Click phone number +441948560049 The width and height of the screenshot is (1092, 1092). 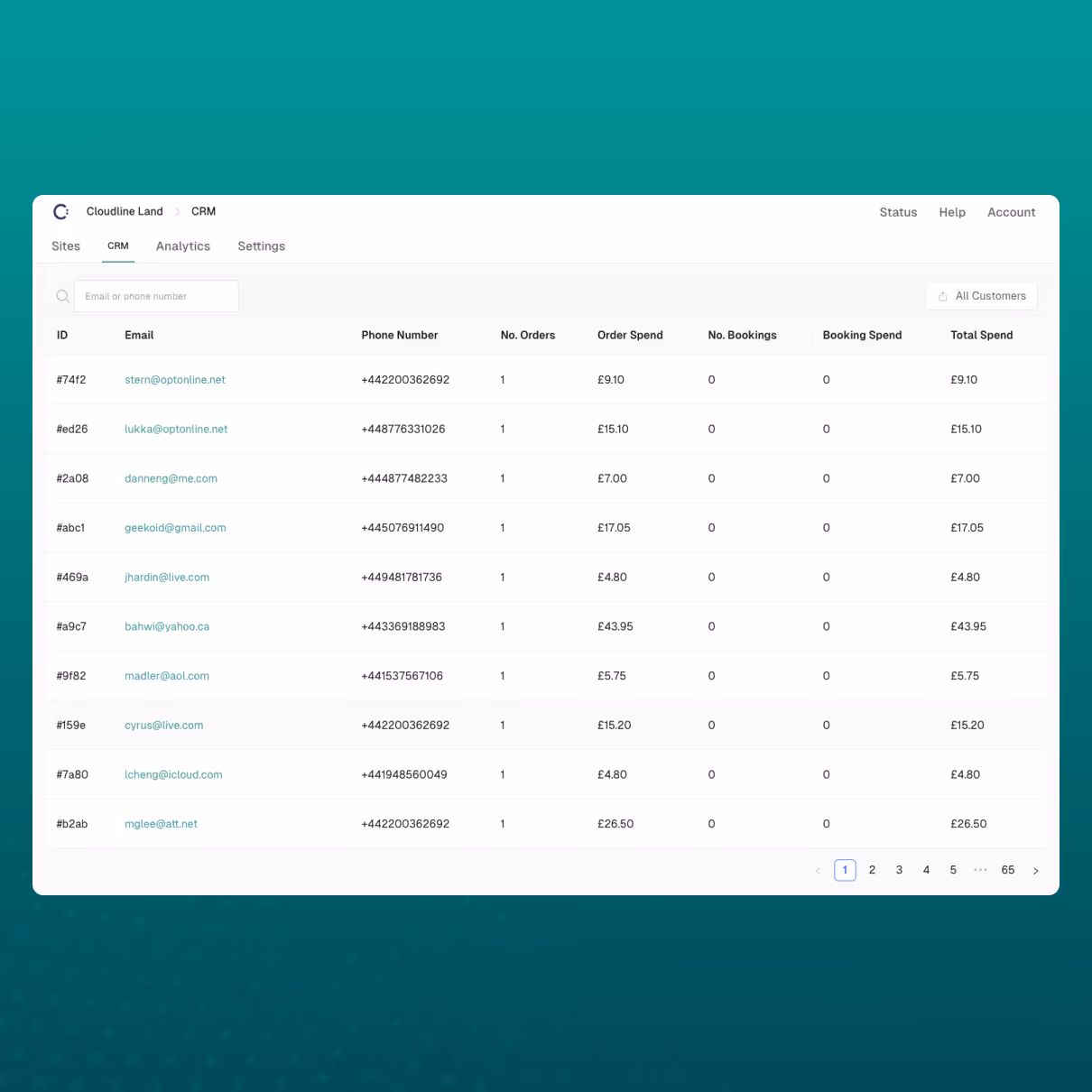pos(404,774)
